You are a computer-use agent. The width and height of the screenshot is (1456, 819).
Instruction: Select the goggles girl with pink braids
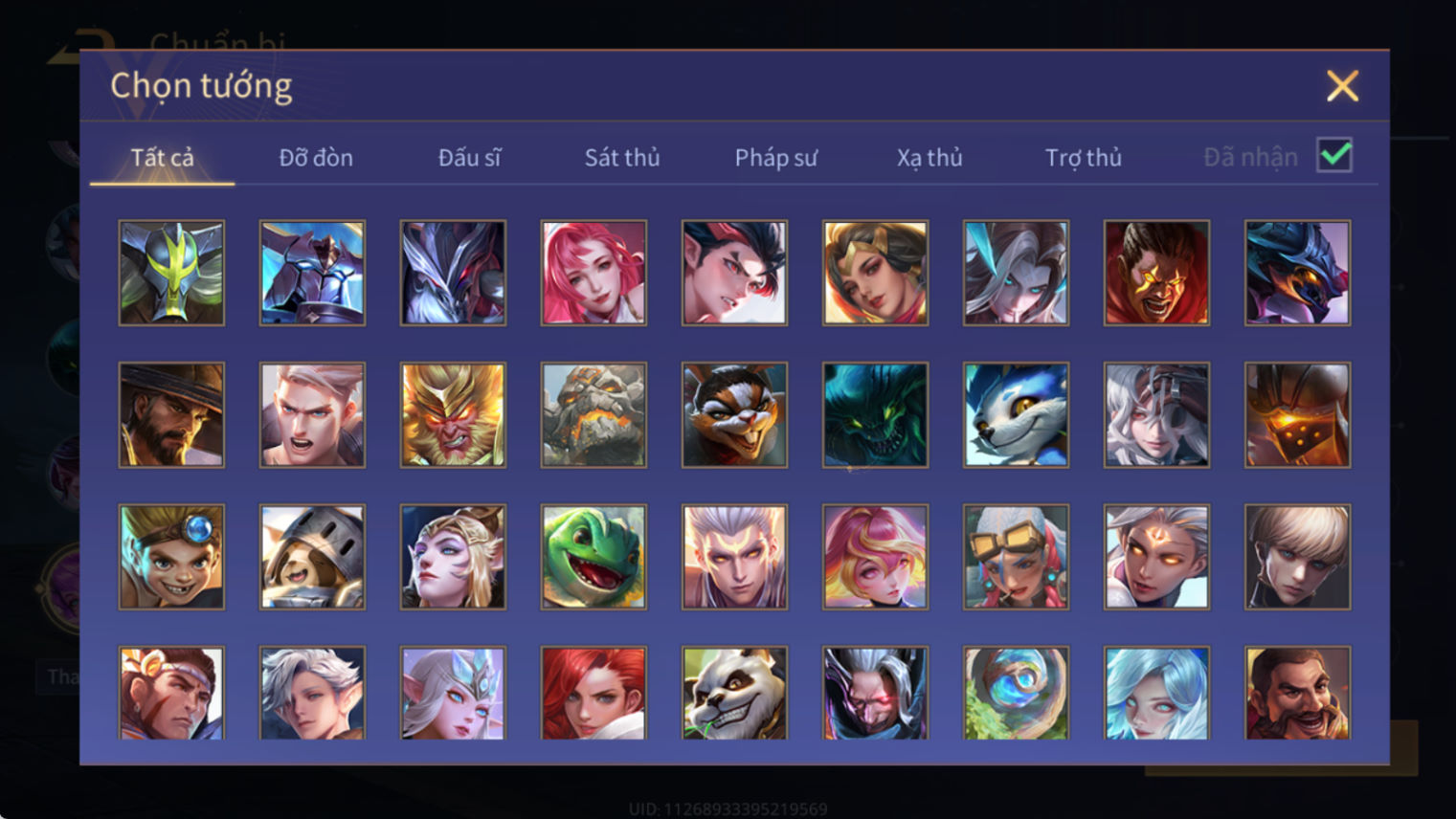(x=1016, y=557)
